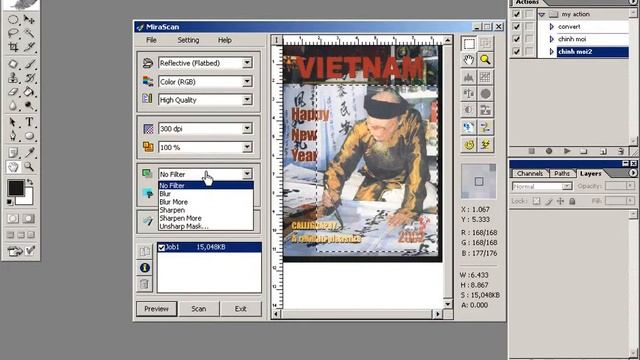Uncheck the Job1 checkbox

click(162, 247)
